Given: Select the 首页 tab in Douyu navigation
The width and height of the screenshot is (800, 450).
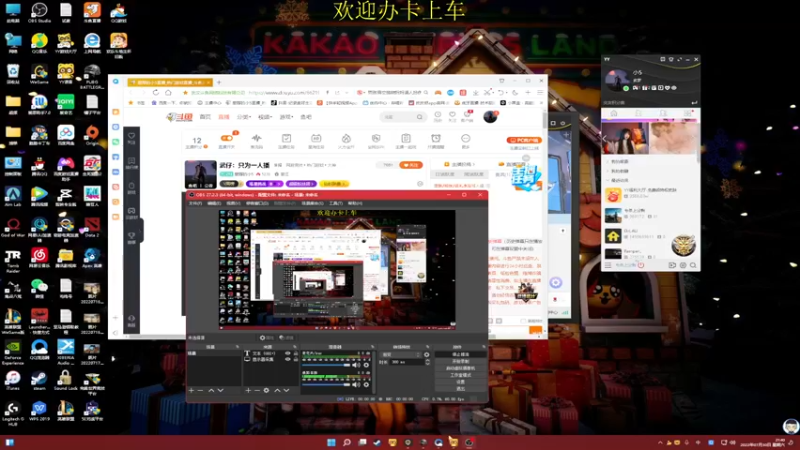Looking at the screenshot, I should pos(205,117).
